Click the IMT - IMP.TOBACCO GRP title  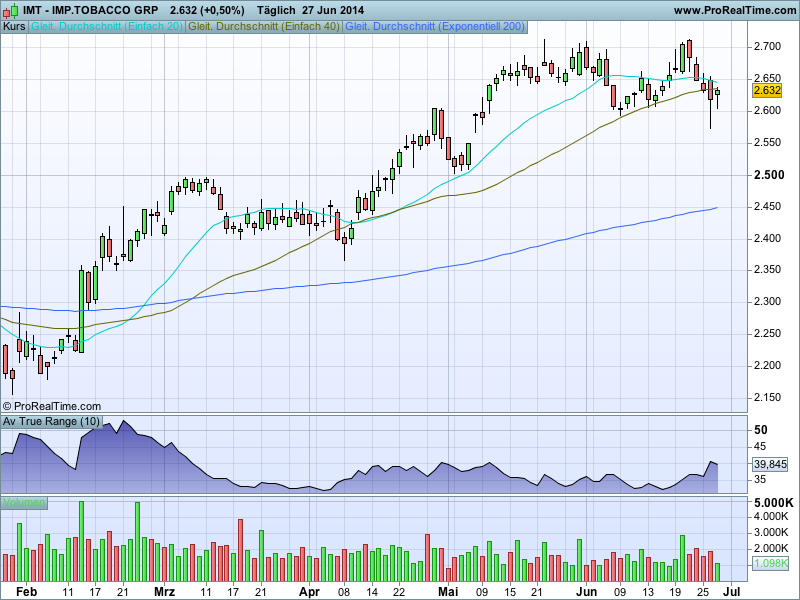90,10
